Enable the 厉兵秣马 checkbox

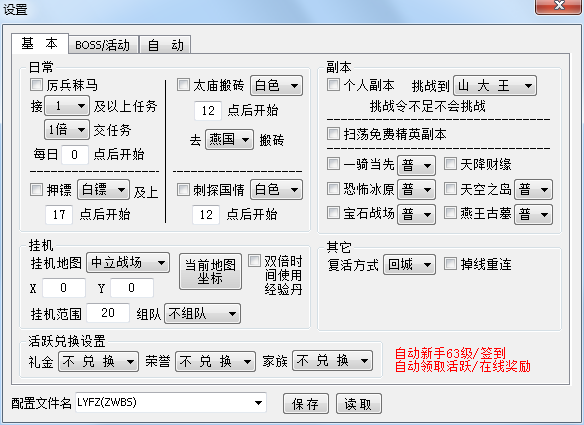pyautogui.click(x=36, y=85)
